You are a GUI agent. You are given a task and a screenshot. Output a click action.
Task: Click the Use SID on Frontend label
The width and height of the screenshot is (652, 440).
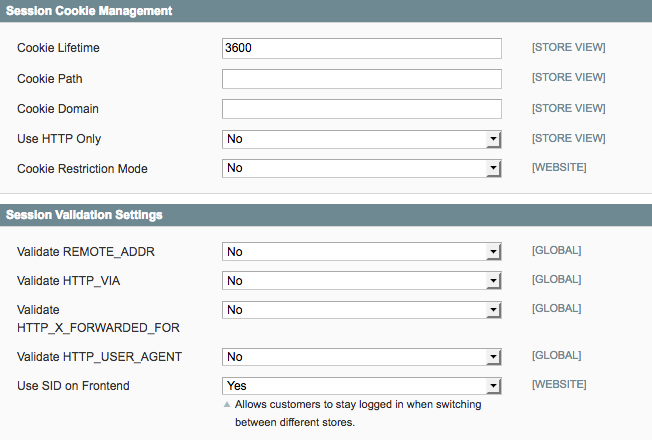pyautogui.click(x=73, y=385)
